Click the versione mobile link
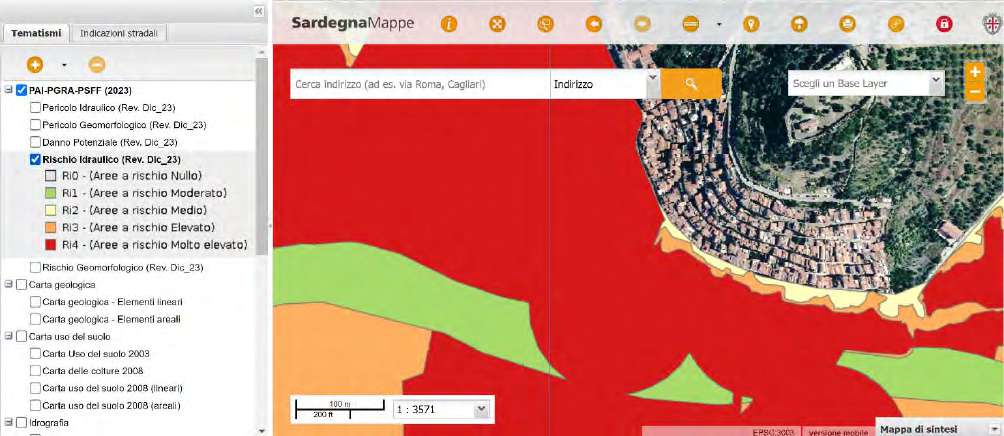The width and height of the screenshot is (1004, 436). coord(837,431)
